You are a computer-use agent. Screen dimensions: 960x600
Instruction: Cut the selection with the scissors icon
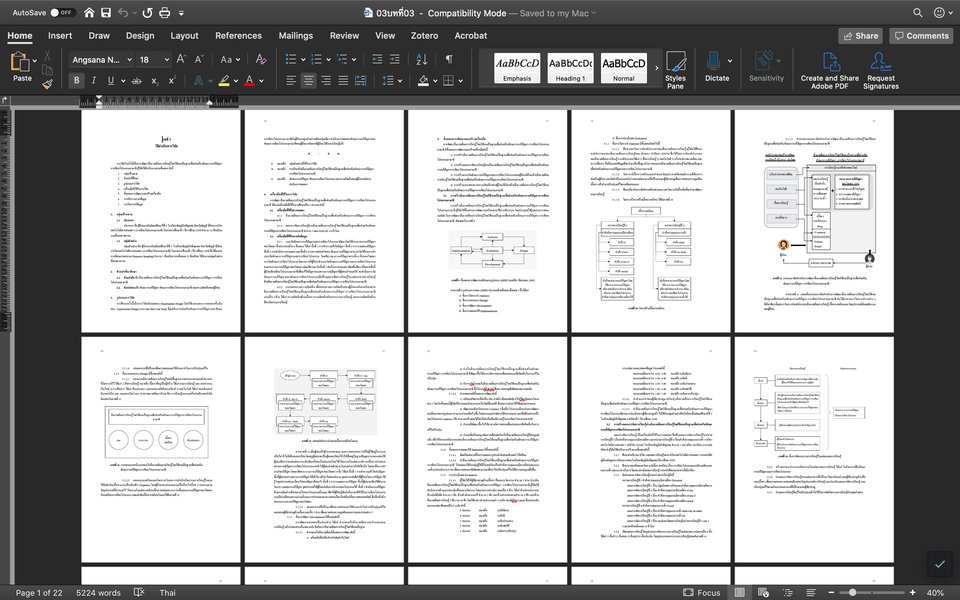click(47, 56)
